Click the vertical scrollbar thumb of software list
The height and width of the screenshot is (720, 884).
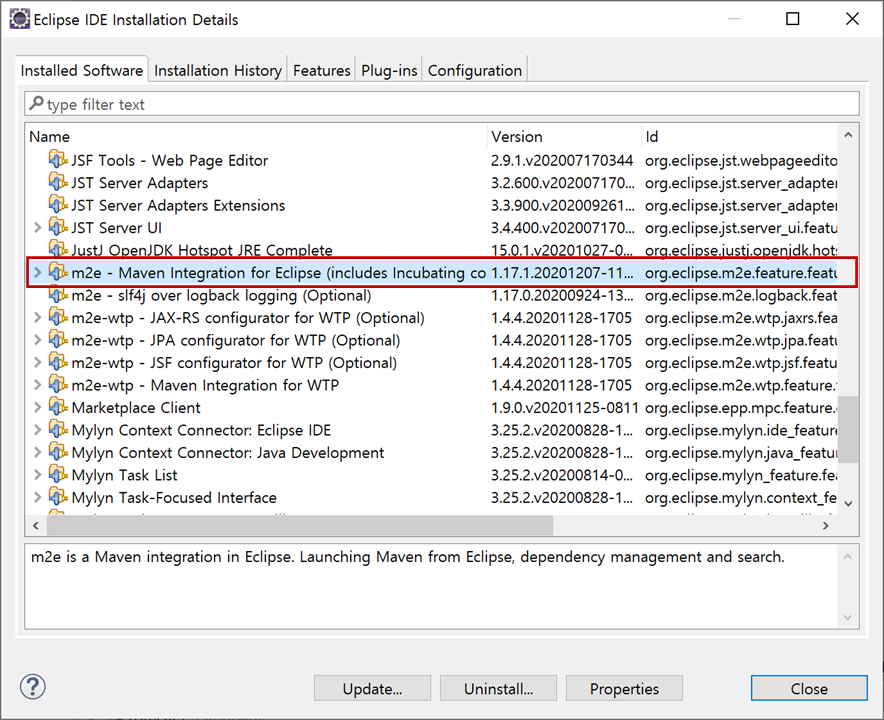click(848, 429)
